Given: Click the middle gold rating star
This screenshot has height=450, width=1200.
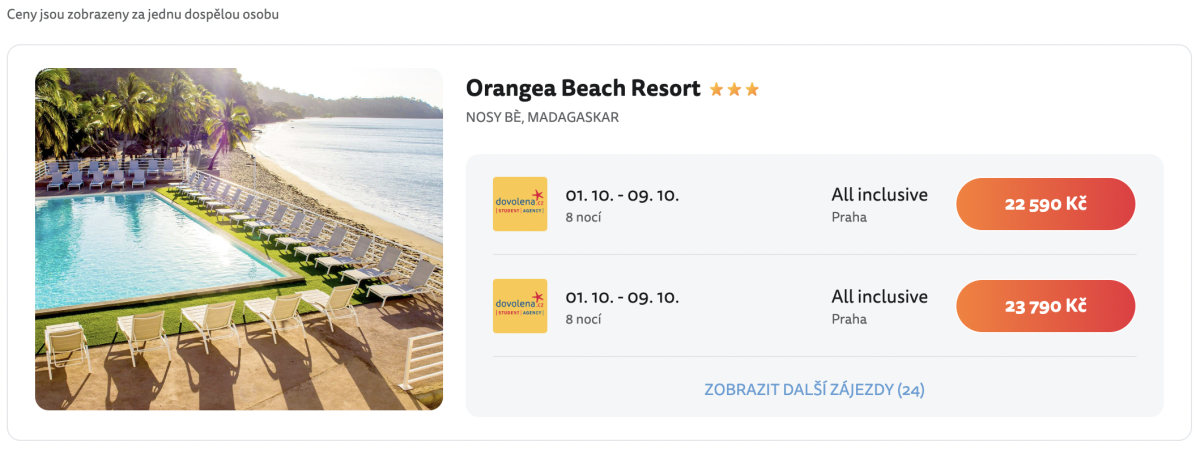Looking at the screenshot, I should pos(735,90).
